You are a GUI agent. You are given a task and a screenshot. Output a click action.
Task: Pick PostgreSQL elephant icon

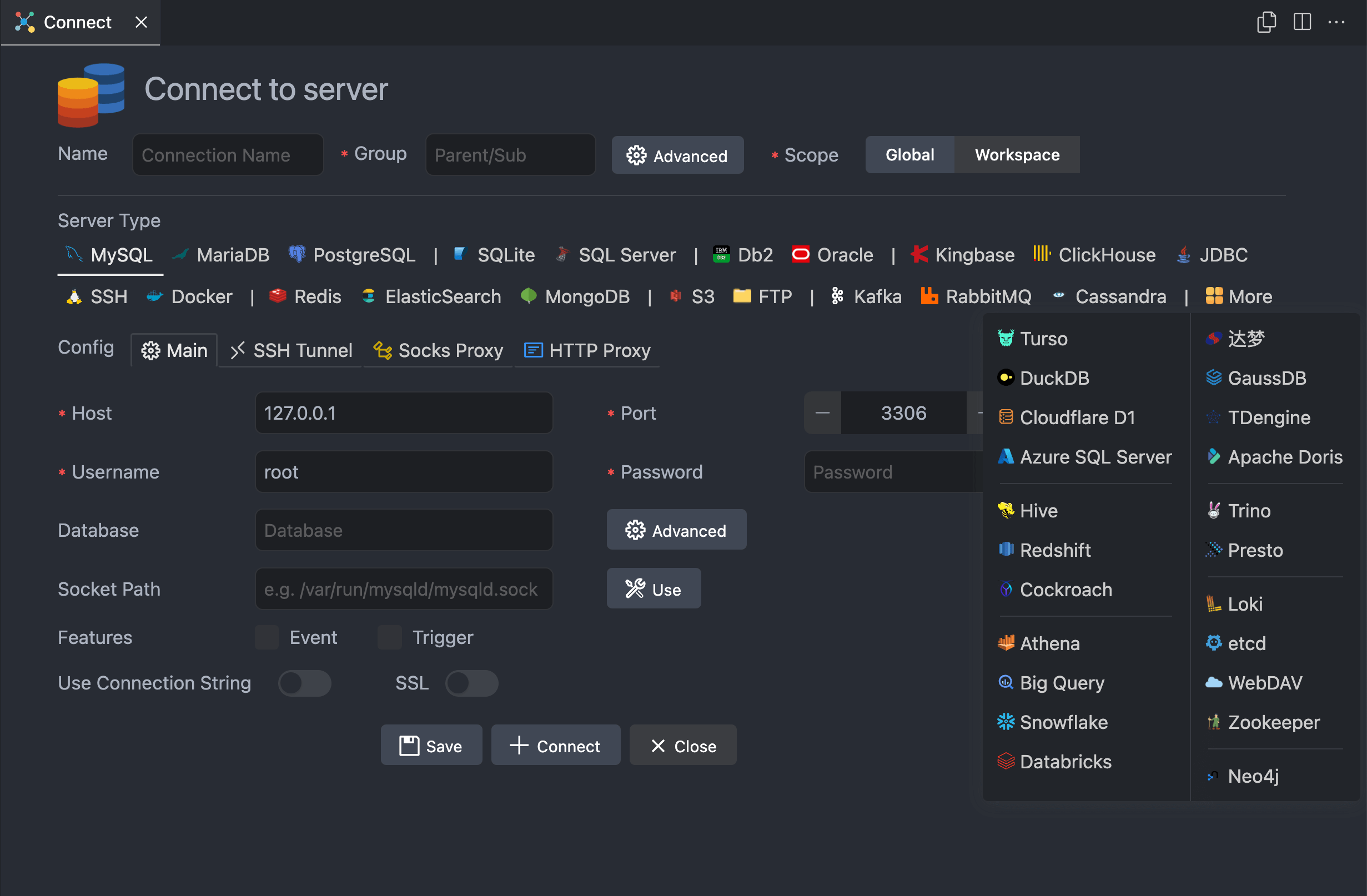[297, 254]
